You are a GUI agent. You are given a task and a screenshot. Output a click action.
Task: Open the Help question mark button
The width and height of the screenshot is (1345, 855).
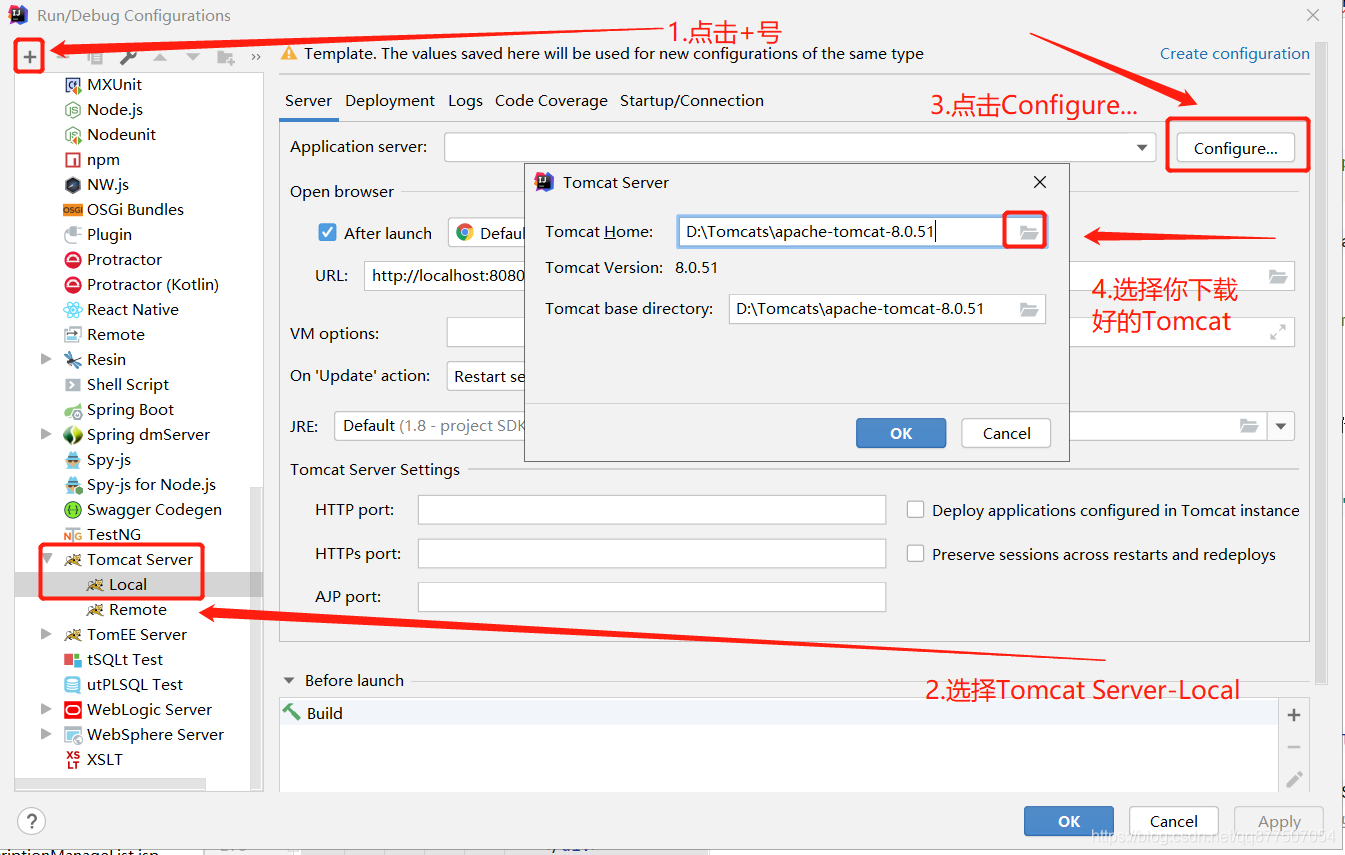[x=32, y=821]
